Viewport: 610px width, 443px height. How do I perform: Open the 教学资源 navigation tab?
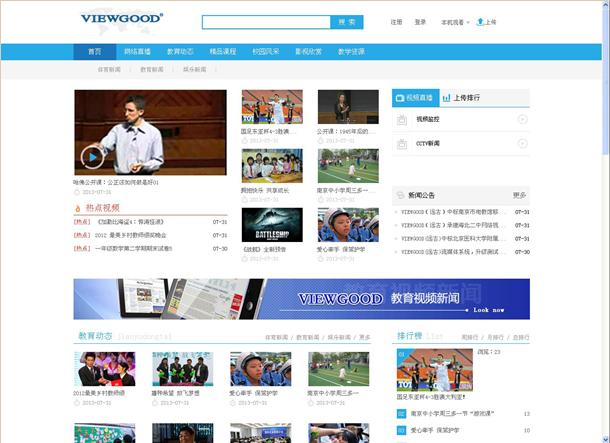tap(351, 52)
